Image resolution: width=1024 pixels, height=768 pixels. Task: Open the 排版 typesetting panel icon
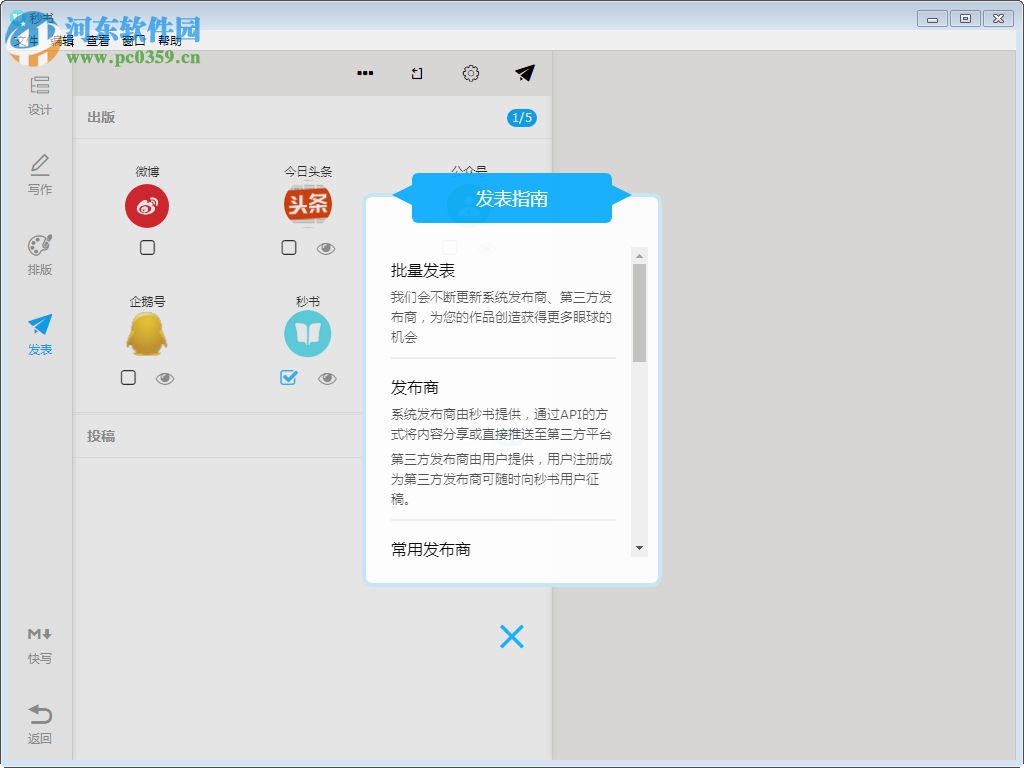pyautogui.click(x=39, y=250)
